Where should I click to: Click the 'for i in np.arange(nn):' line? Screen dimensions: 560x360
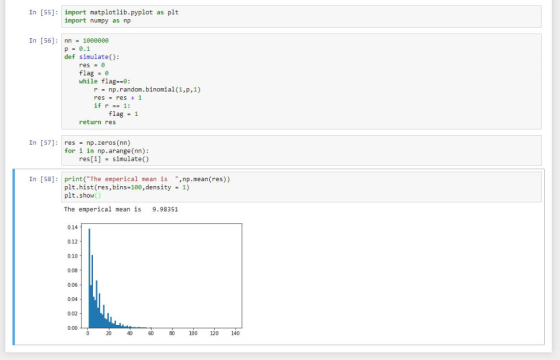(106, 151)
